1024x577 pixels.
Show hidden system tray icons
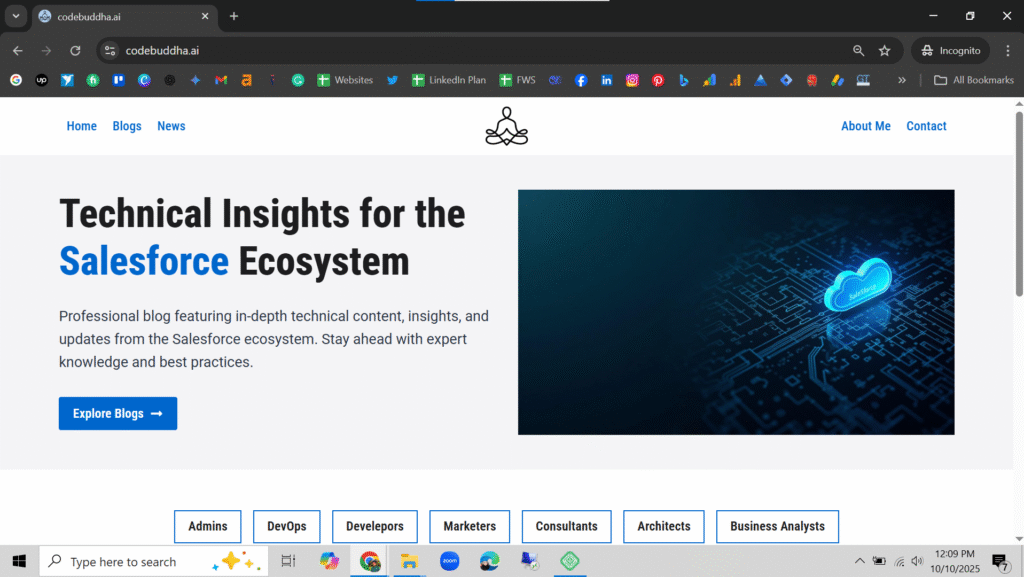pos(859,561)
